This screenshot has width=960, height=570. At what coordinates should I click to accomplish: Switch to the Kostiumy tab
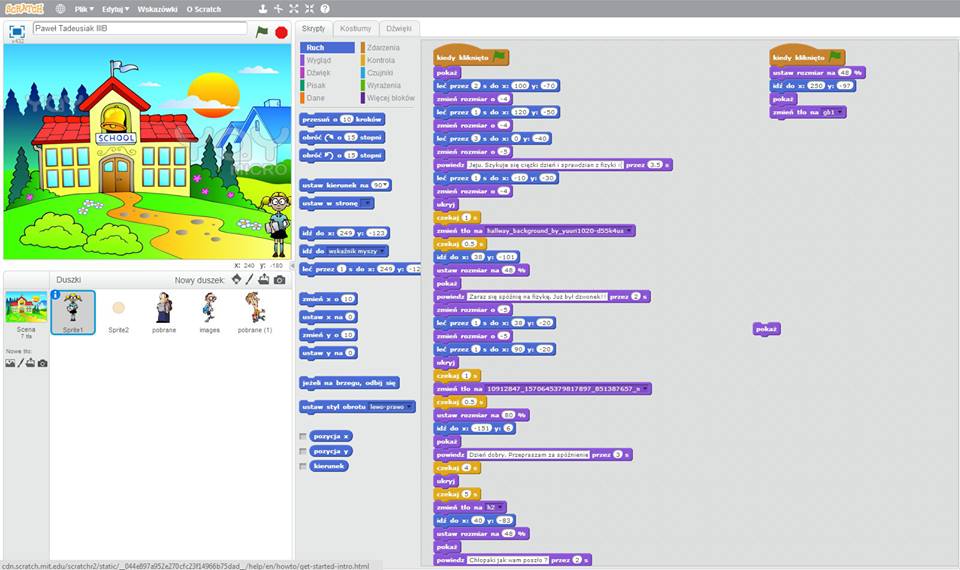tap(355, 29)
